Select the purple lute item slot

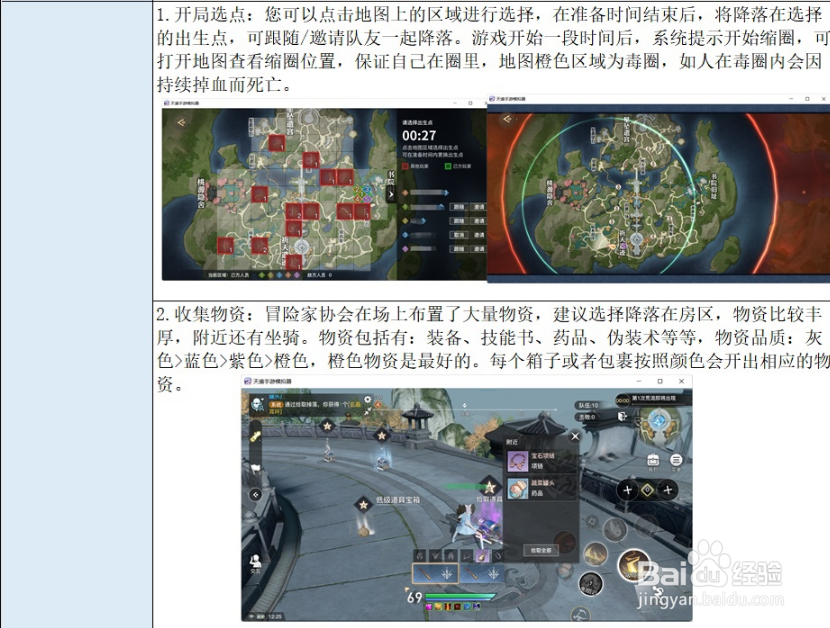482,555
